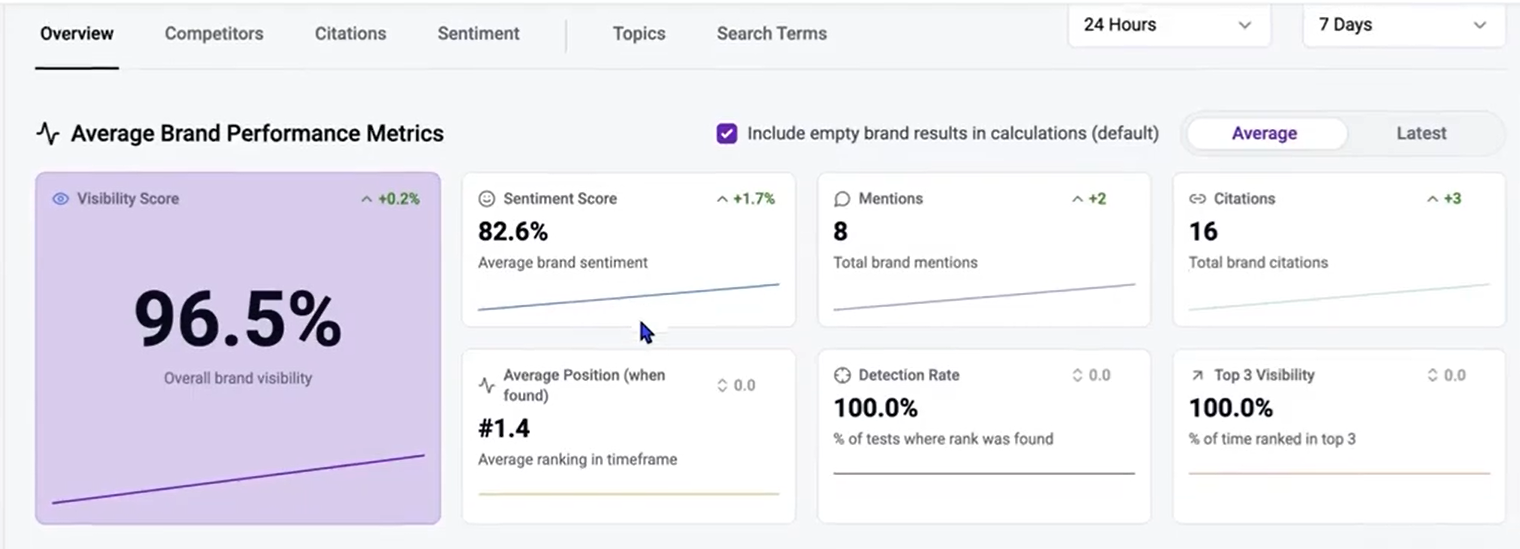Uncheck Include empty brand results checkbox
1520x549 pixels.
click(727, 134)
